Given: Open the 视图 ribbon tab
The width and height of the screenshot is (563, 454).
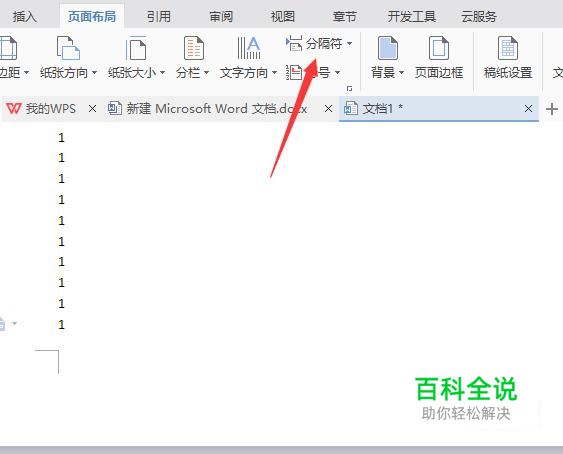Looking at the screenshot, I should coord(283,17).
